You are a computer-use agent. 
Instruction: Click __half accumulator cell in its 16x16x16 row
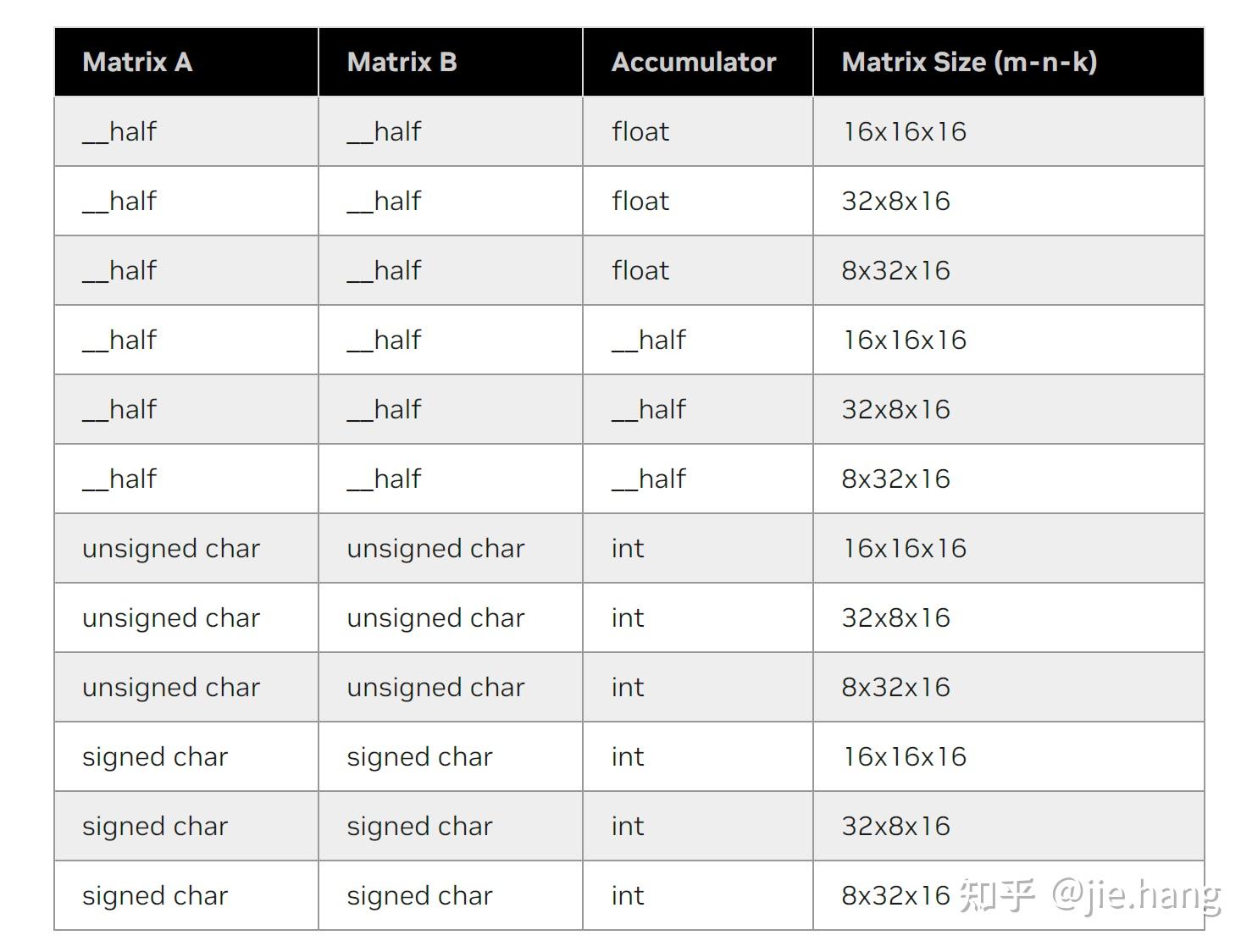coord(649,340)
